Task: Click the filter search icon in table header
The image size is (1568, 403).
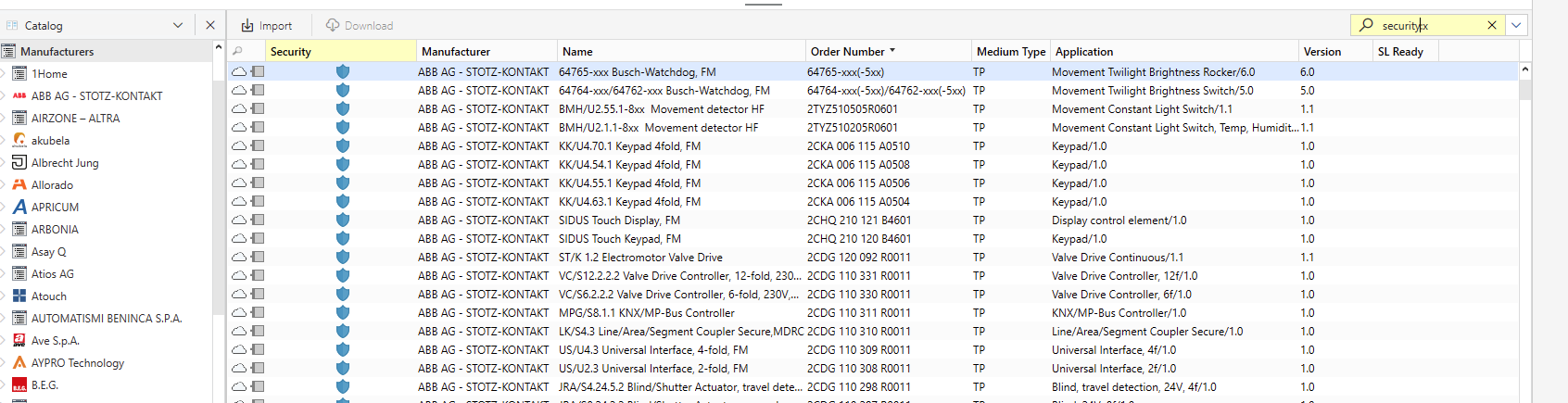Action: click(x=238, y=52)
